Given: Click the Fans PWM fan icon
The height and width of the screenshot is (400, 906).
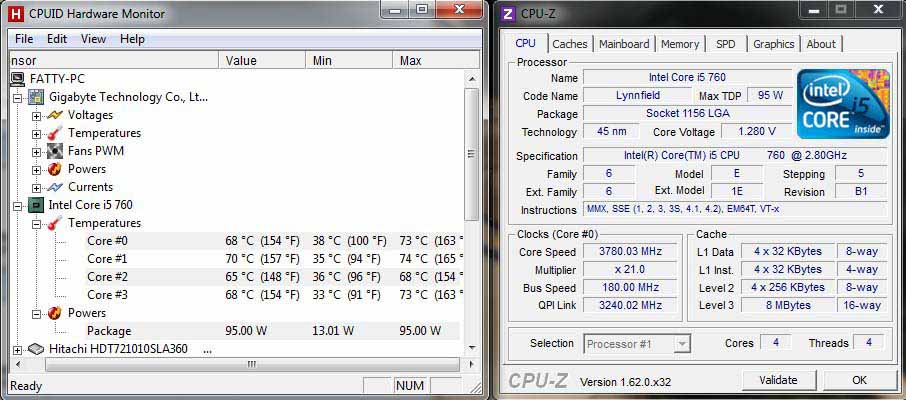Looking at the screenshot, I should [55, 151].
